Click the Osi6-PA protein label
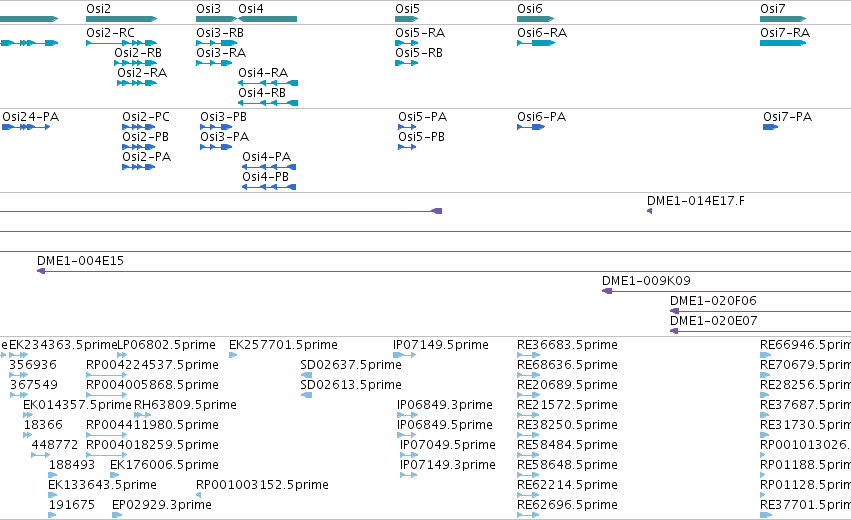 (x=542, y=117)
